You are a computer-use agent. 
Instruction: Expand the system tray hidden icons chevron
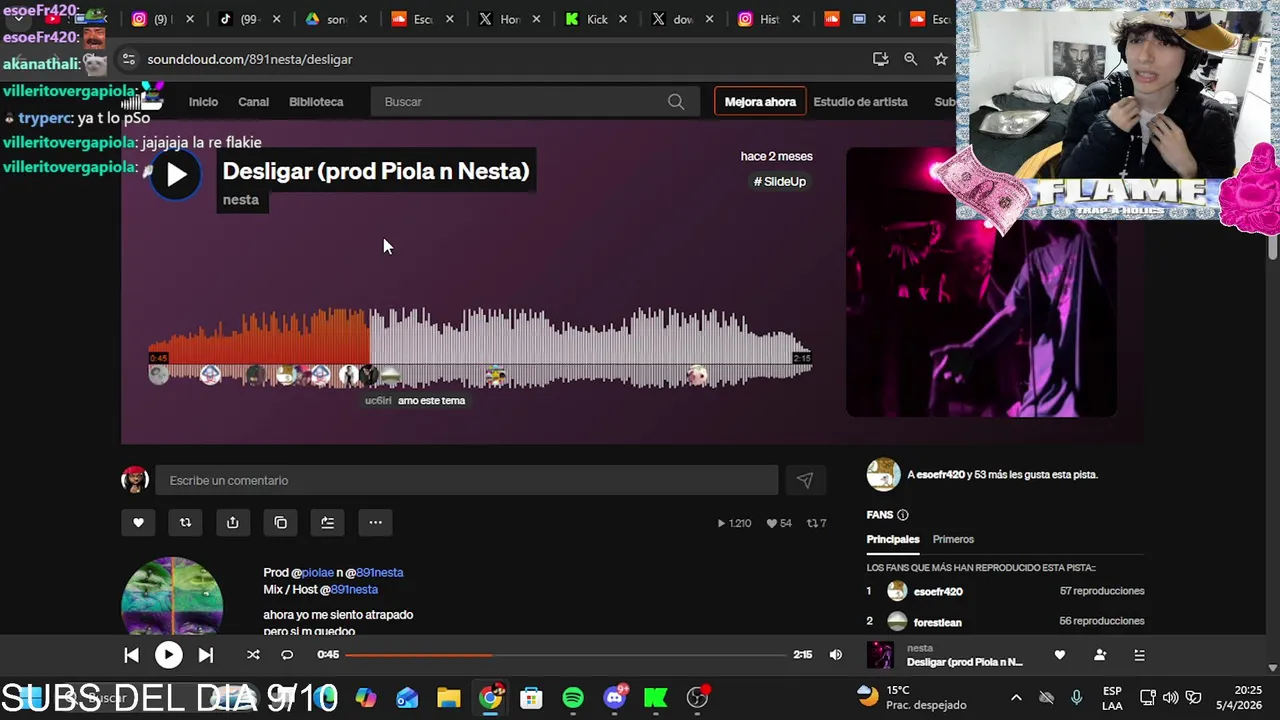pyautogui.click(x=1016, y=698)
